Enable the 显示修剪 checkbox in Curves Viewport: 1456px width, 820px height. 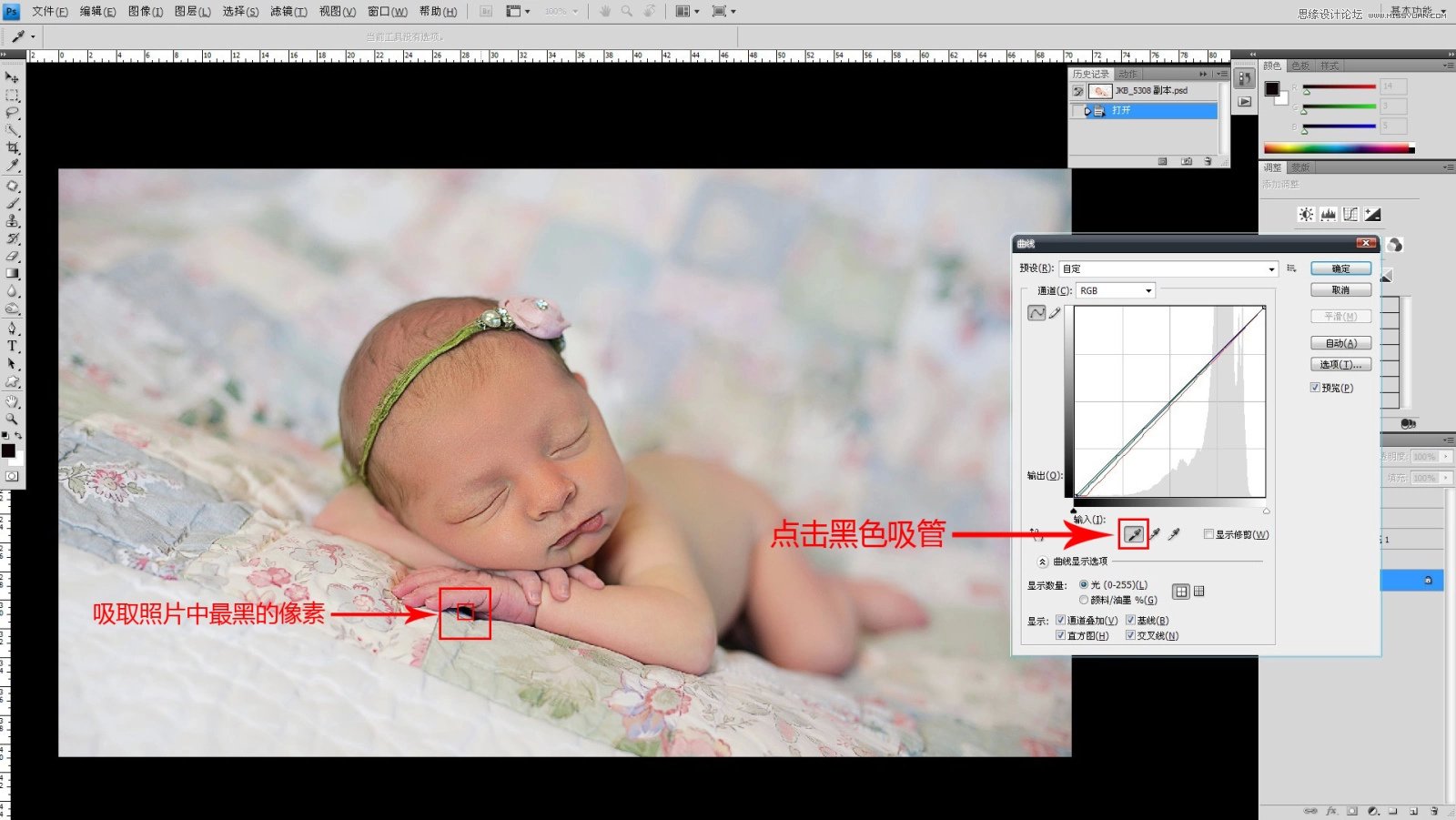[x=1208, y=534]
